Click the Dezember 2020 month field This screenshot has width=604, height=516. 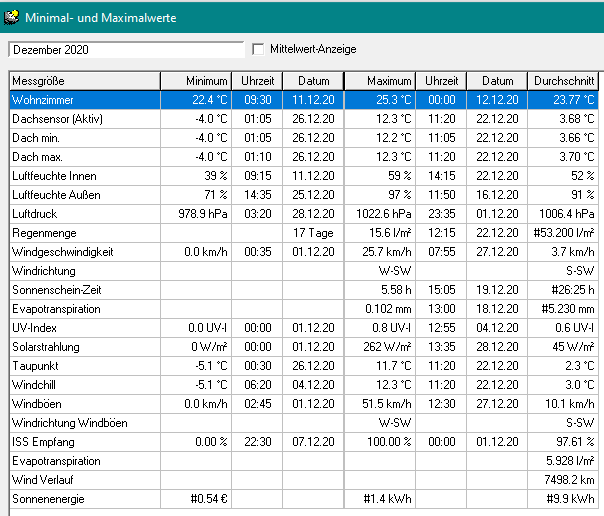[x=125, y=49]
